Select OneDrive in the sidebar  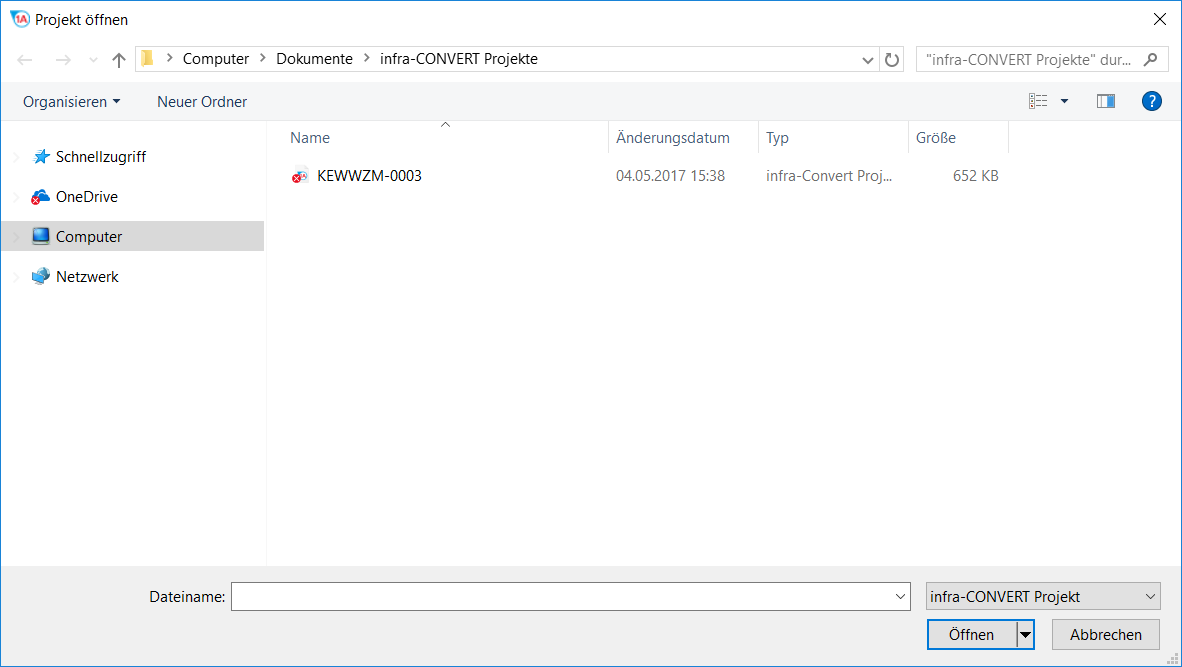coord(86,197)
